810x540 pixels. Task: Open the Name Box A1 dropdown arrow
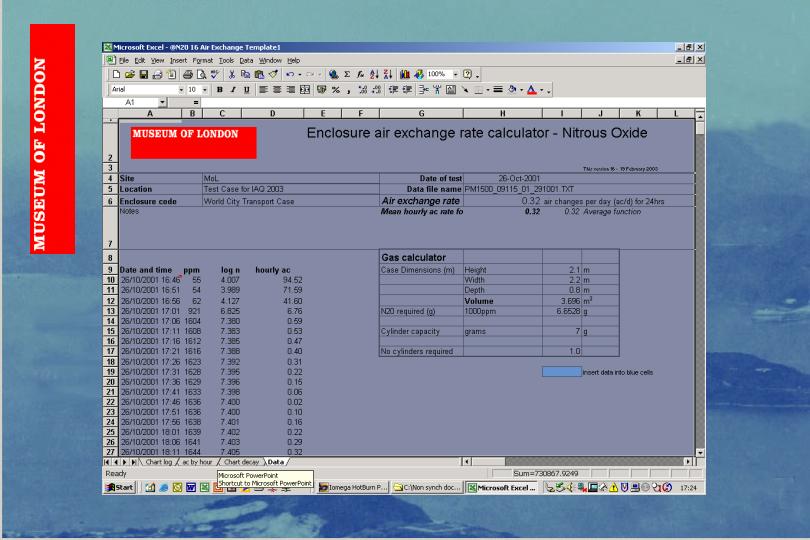tap(162, 102)
